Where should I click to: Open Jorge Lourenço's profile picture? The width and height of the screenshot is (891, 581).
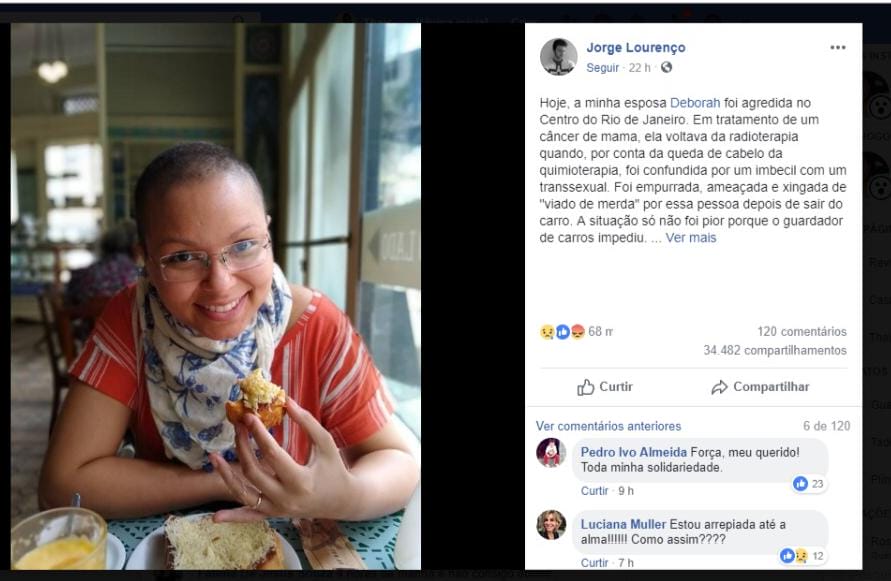(x=559, y=57)
